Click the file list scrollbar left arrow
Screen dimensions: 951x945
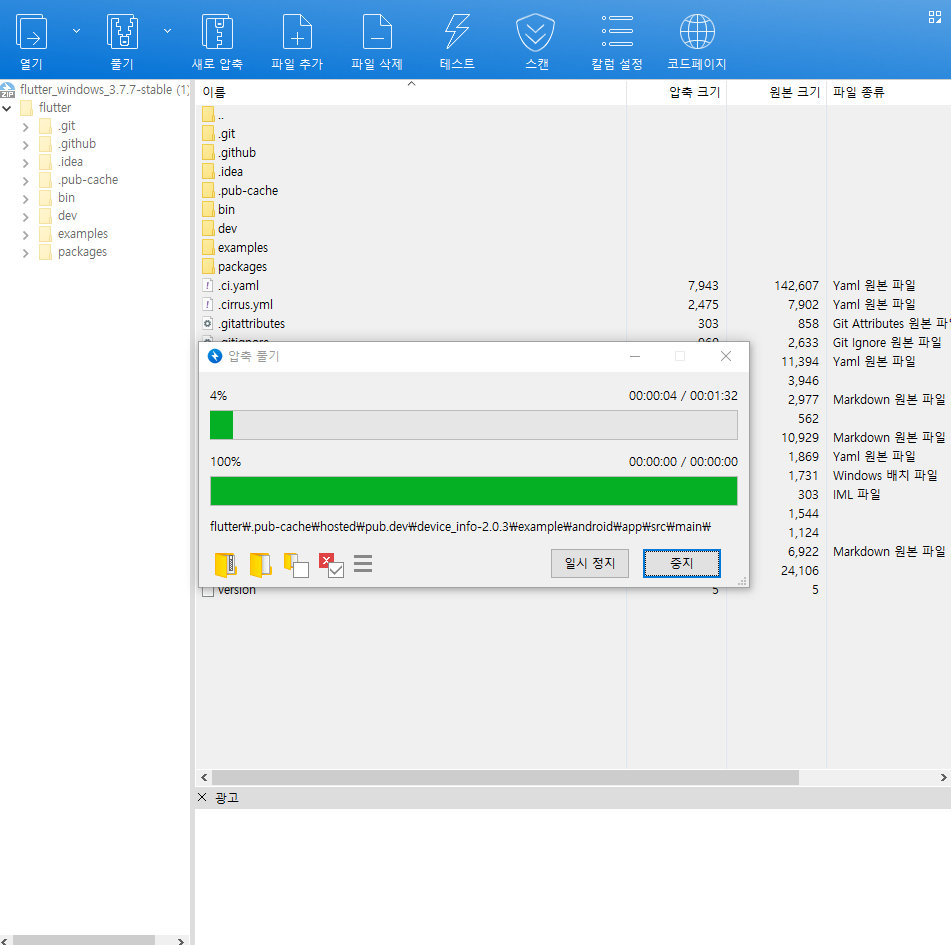[204, 777]
